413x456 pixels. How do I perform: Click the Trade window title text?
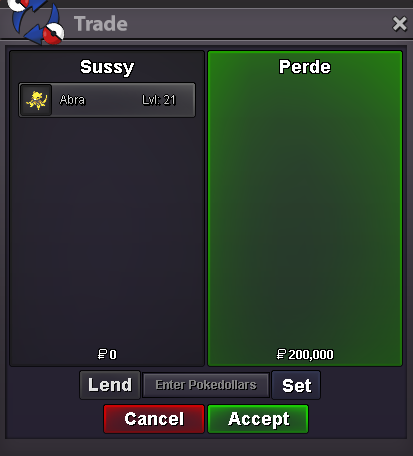point(101,24)
